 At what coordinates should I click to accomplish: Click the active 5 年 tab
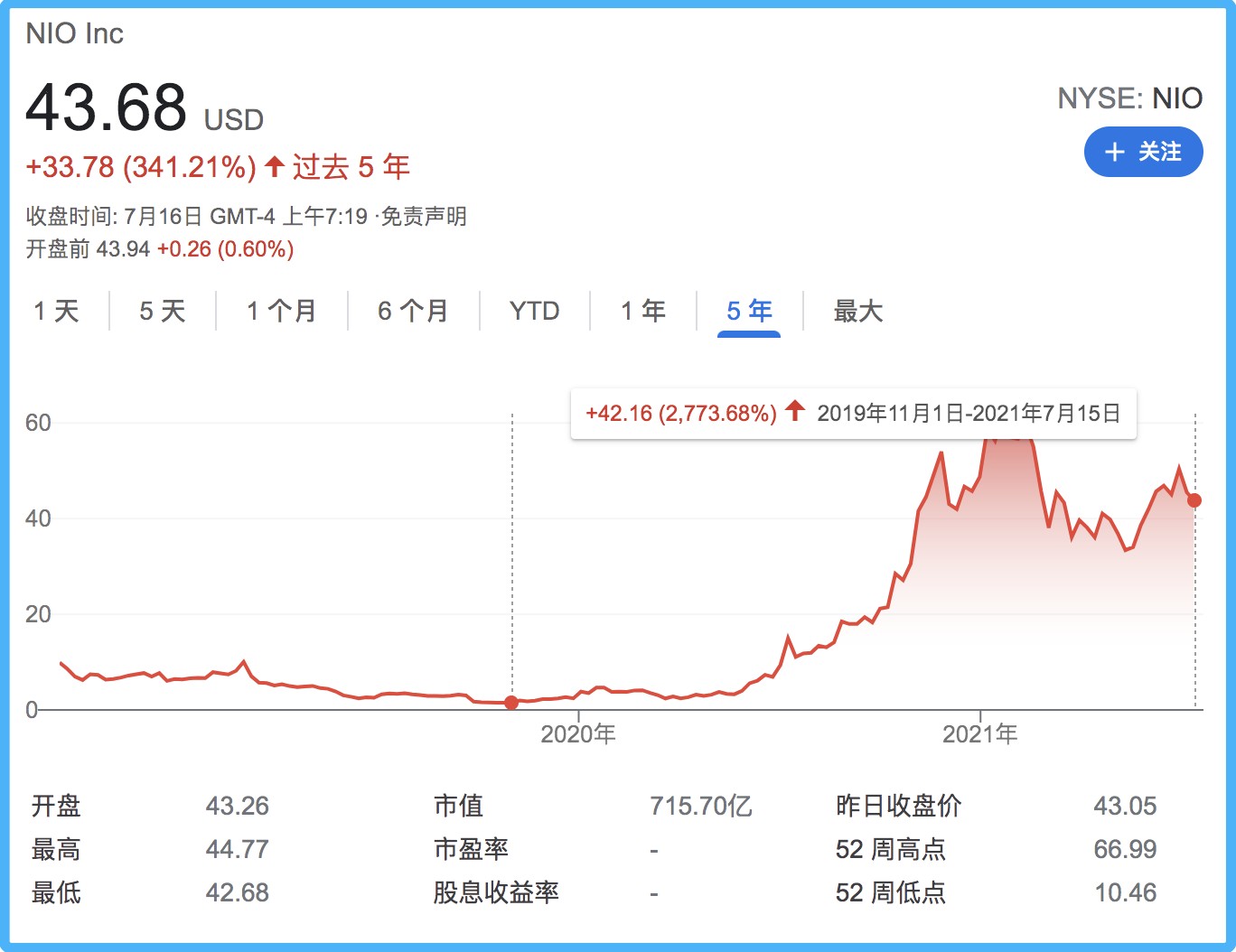click(749, 312)
